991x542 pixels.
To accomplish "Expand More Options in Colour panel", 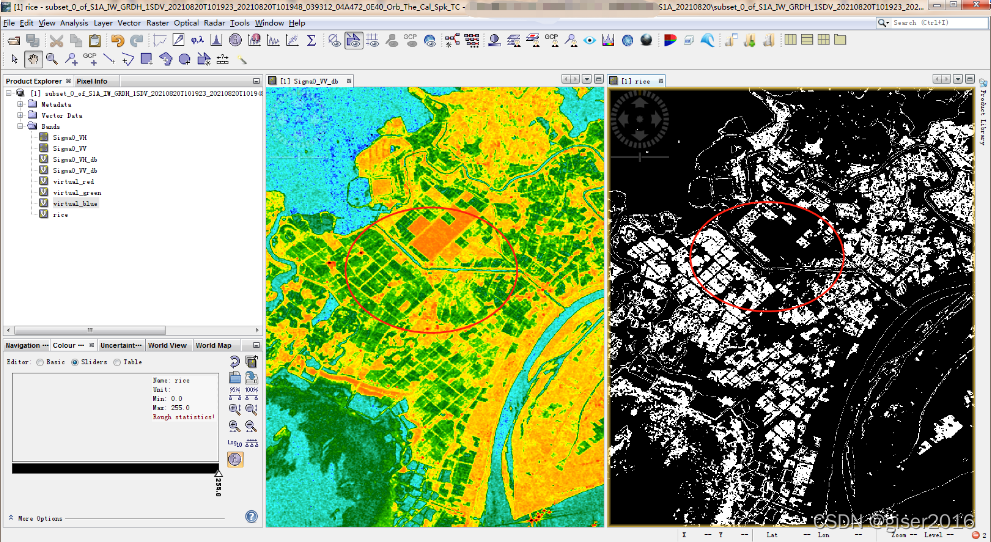I will pos(11,518).
